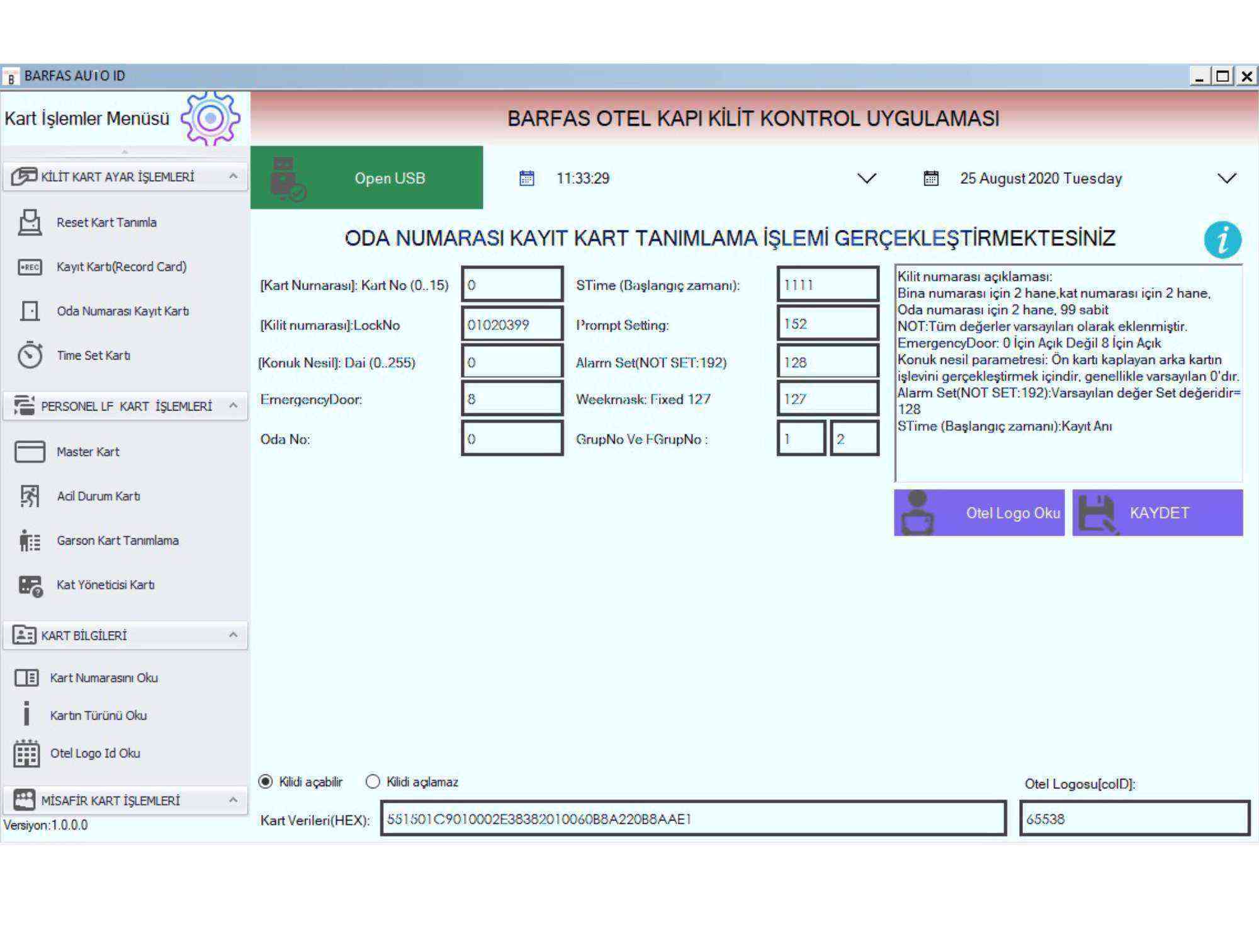Click the MİSAFİR KART İŞLEMLERİ header icon
The image size is (1259, 952).
24,800
